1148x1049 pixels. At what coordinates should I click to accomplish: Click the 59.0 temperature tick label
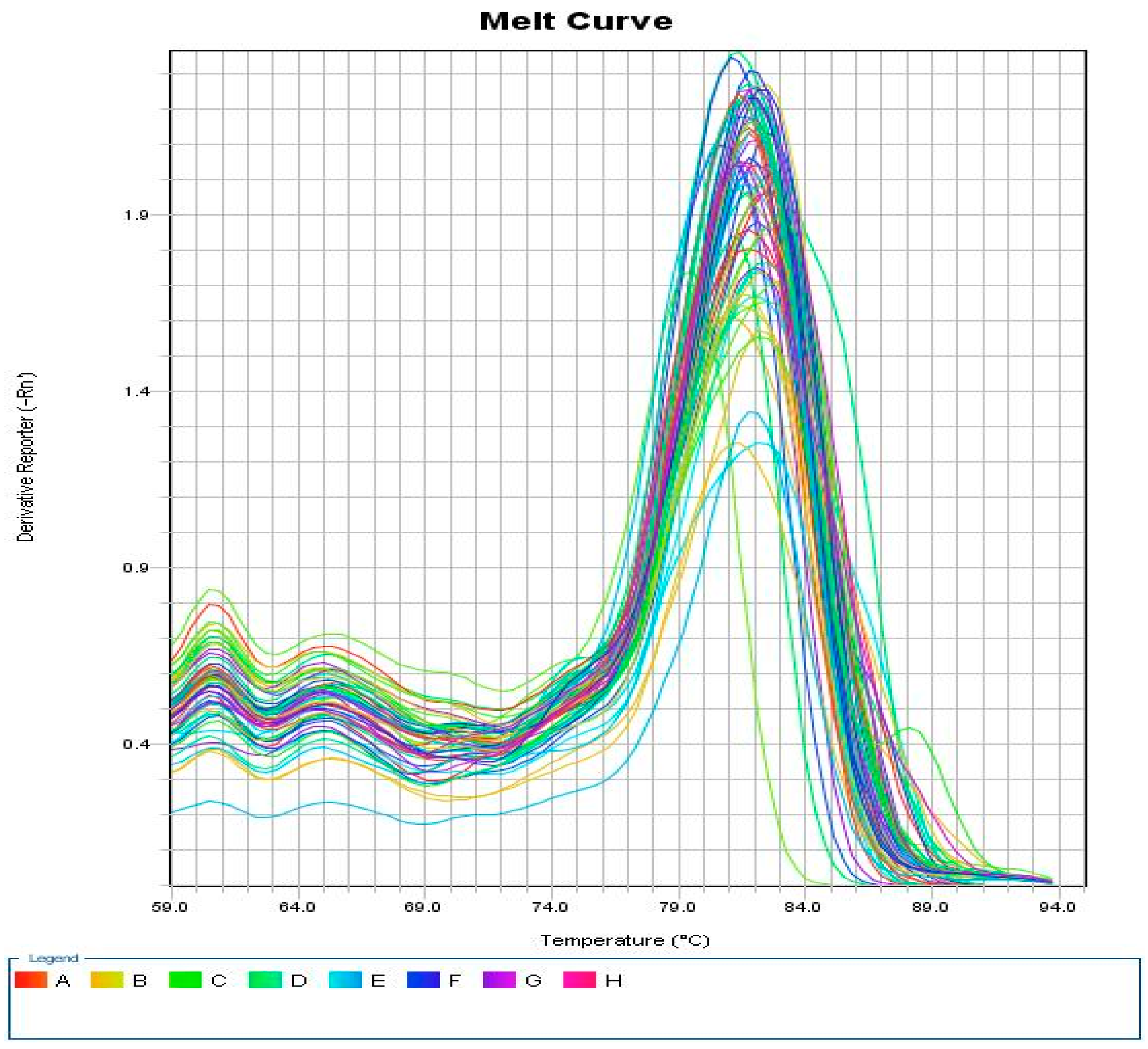tap(170, 907)
